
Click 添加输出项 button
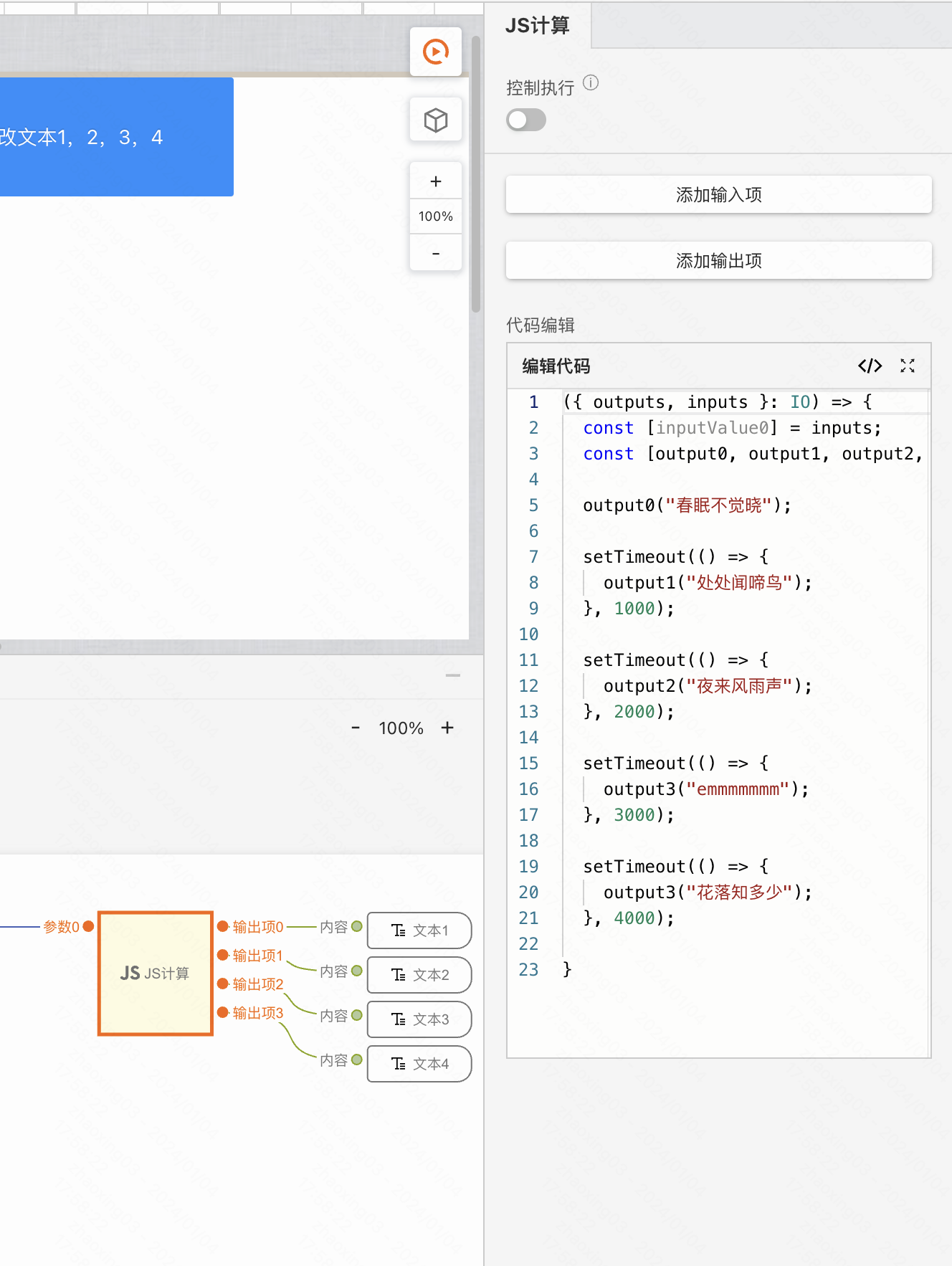(719, 260)
